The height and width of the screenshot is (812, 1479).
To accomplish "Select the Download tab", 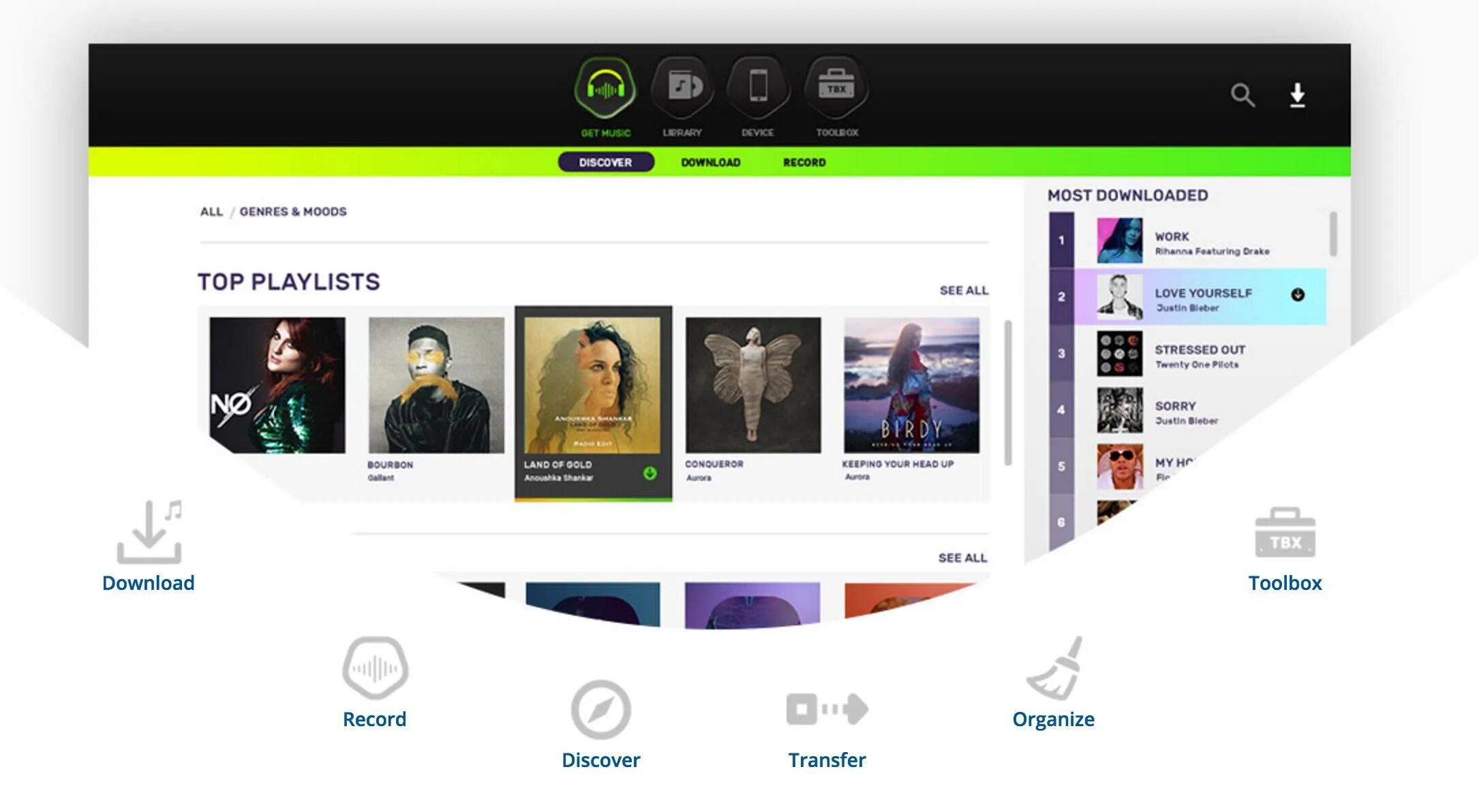I will pos(710,161).
